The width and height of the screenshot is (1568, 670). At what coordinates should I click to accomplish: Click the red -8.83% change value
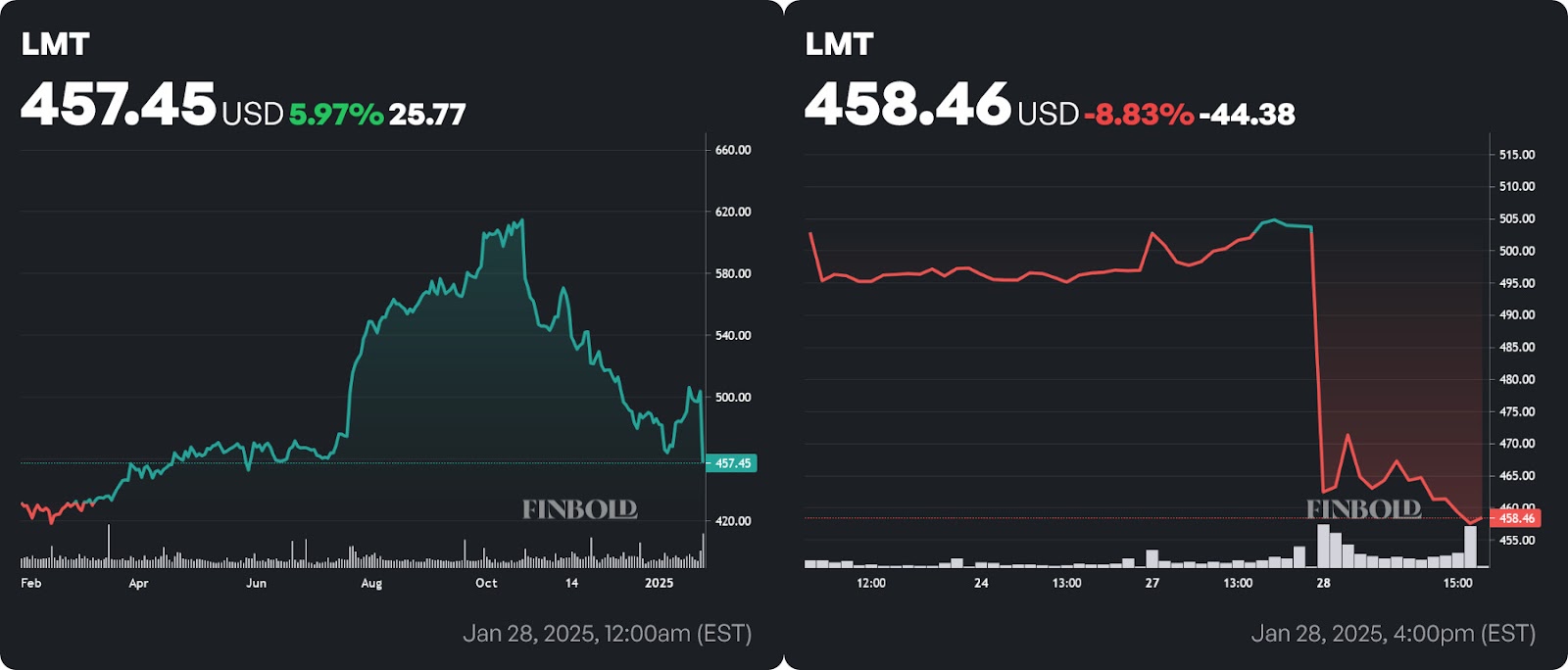[1139, 115]
